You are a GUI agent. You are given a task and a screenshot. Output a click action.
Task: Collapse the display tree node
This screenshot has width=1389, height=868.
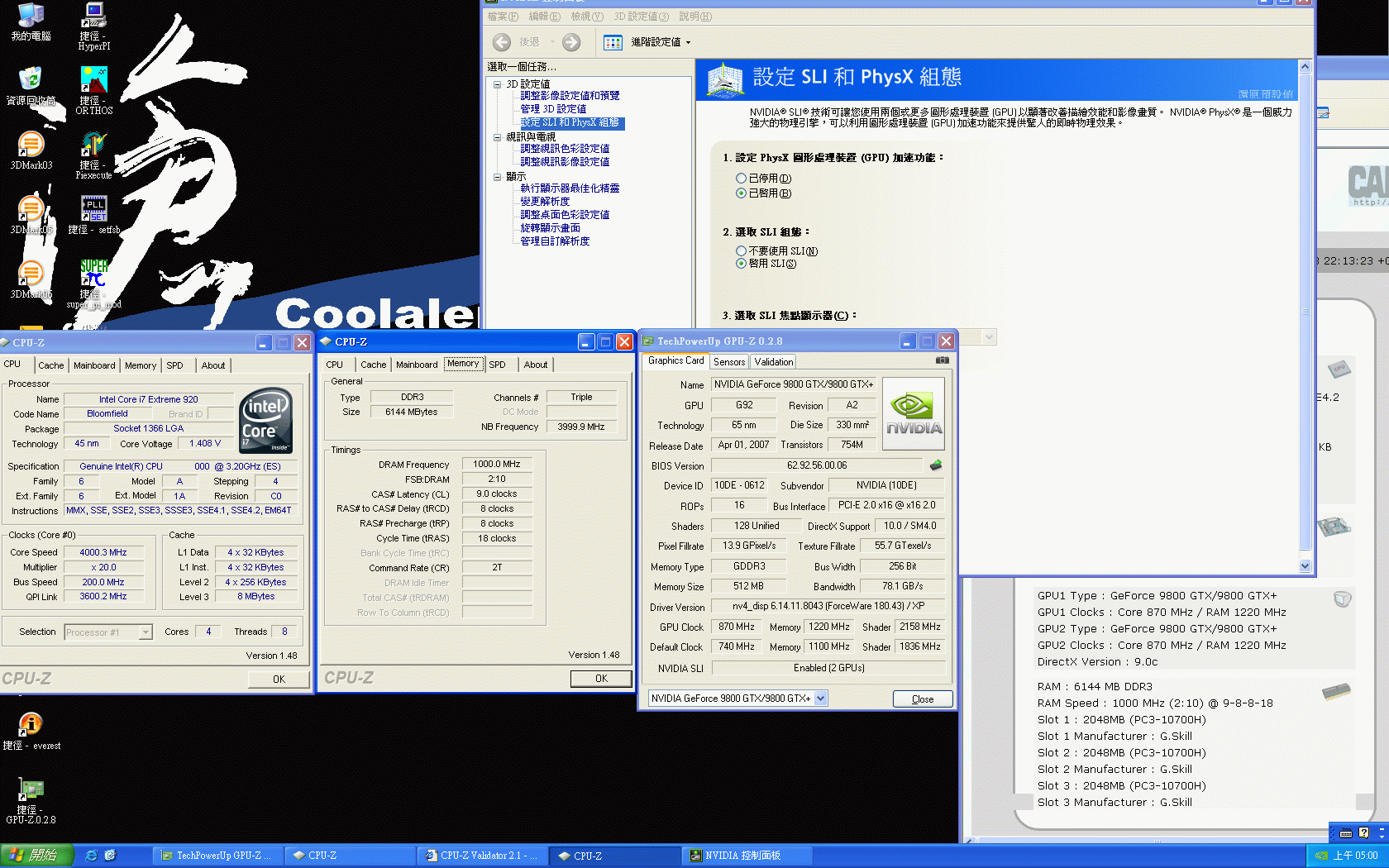(498, 177)
